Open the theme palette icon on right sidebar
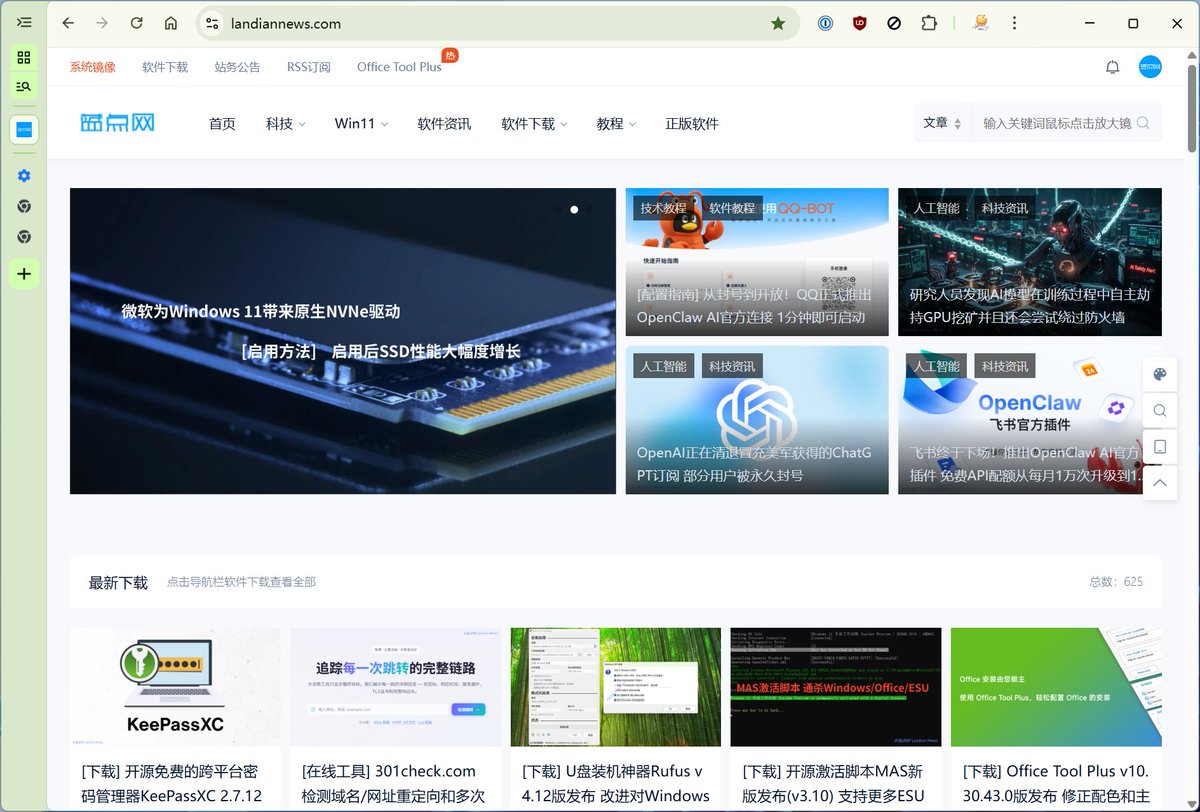This screenshot has height=812, width=1200. [1159, 374]
